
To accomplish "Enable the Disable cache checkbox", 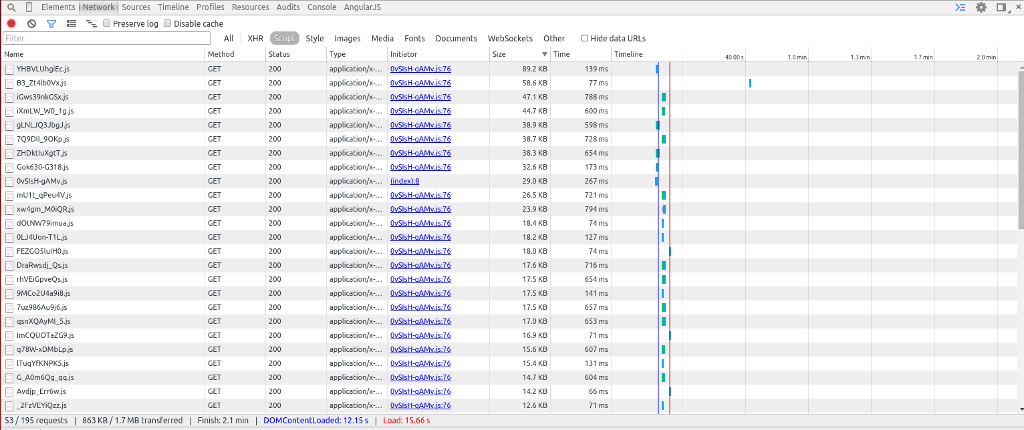I will (167, 24).
